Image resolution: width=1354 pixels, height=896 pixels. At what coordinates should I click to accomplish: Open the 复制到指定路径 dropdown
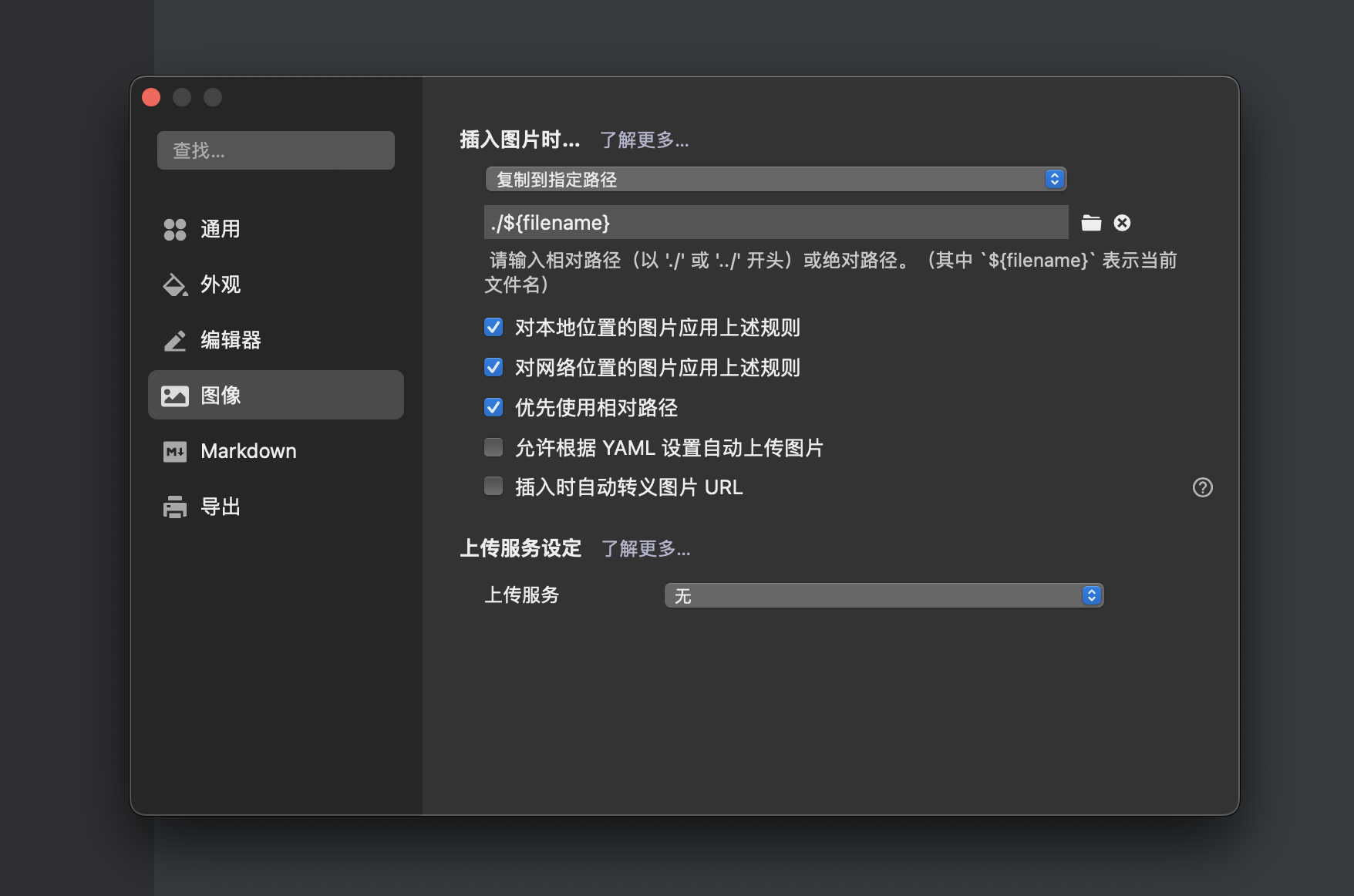[x=775, y=180]
